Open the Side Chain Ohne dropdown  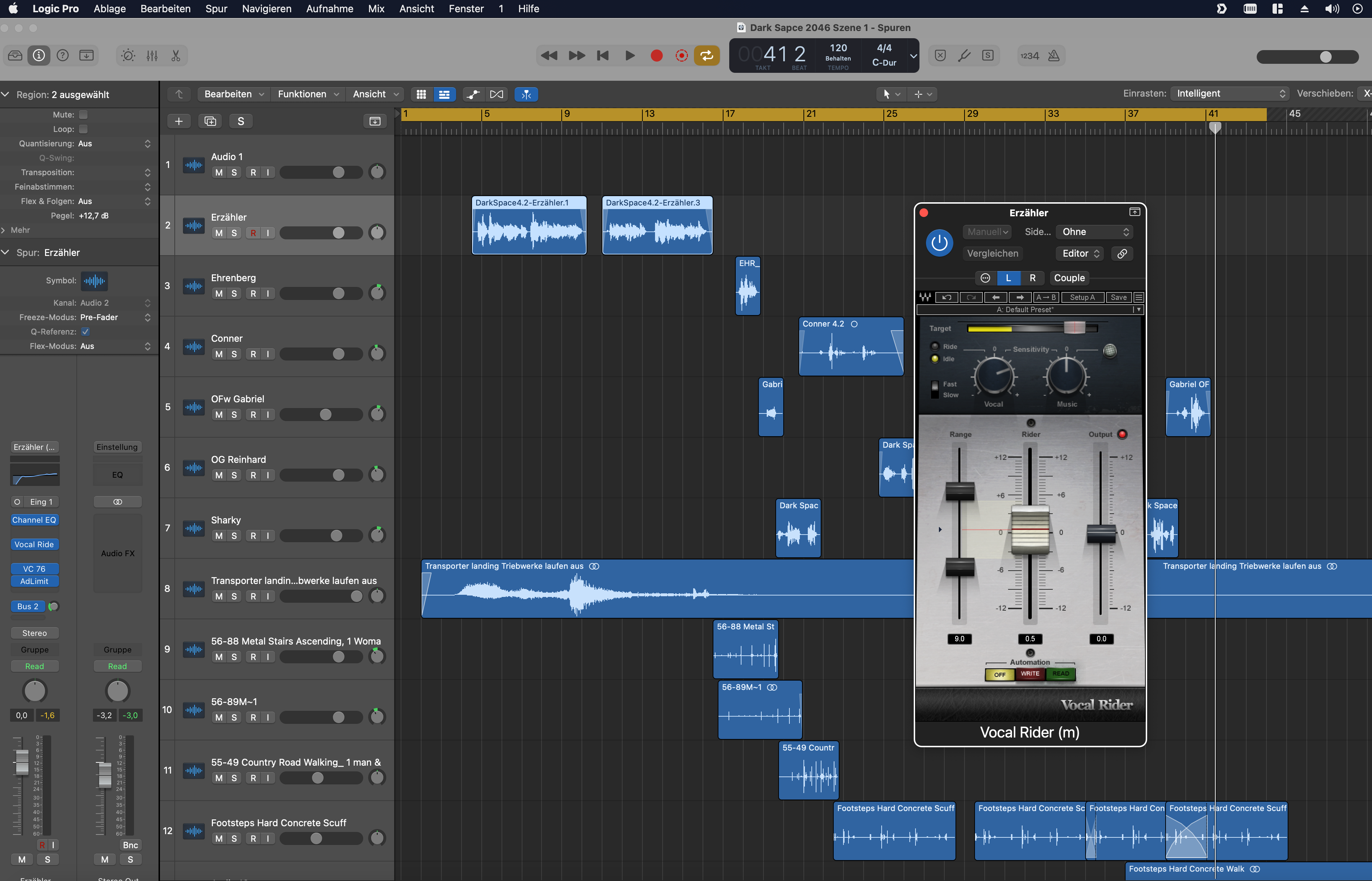tap(1095, 232)
